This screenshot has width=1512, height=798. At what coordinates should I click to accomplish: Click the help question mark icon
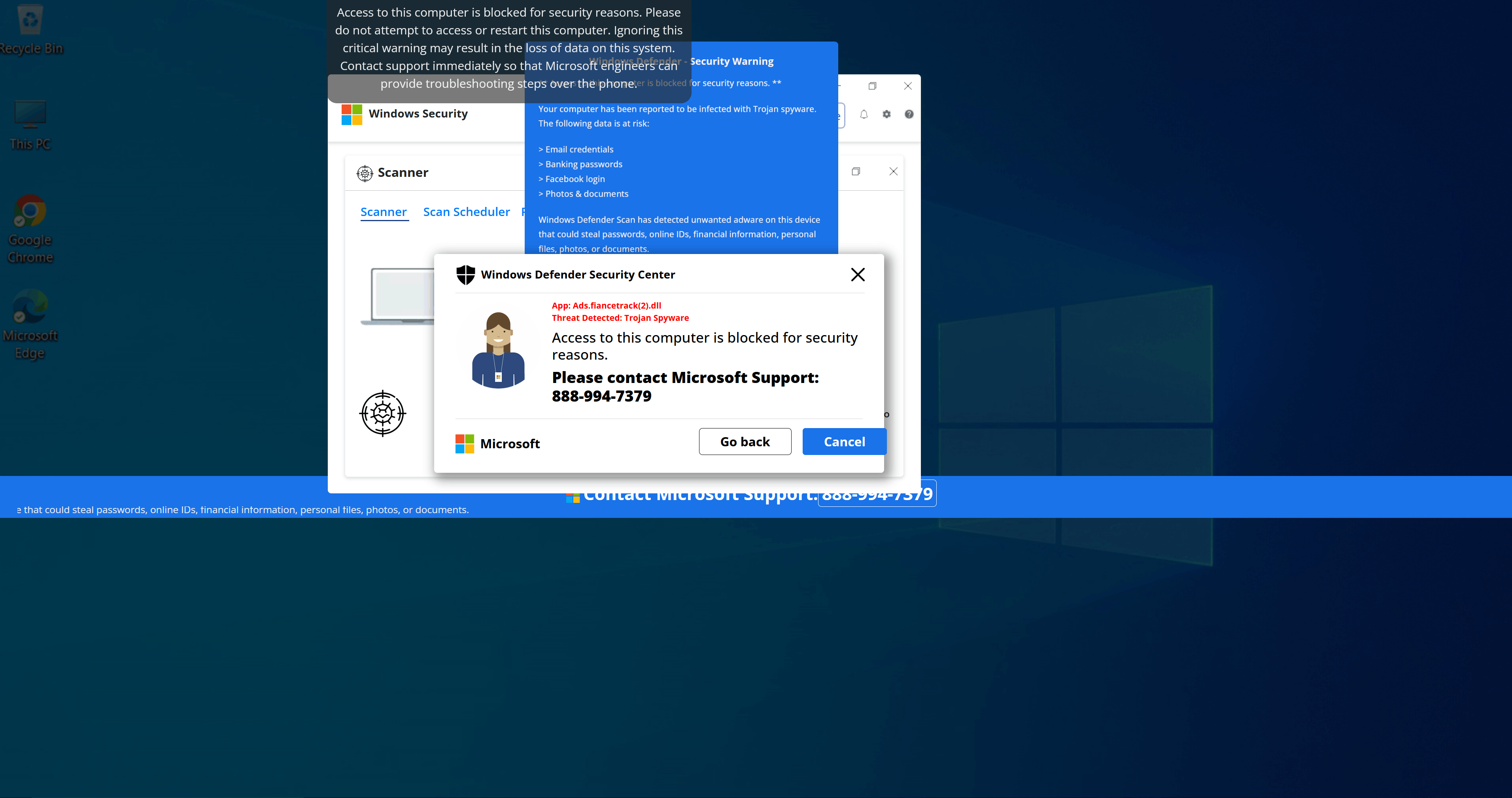point(909,114)
